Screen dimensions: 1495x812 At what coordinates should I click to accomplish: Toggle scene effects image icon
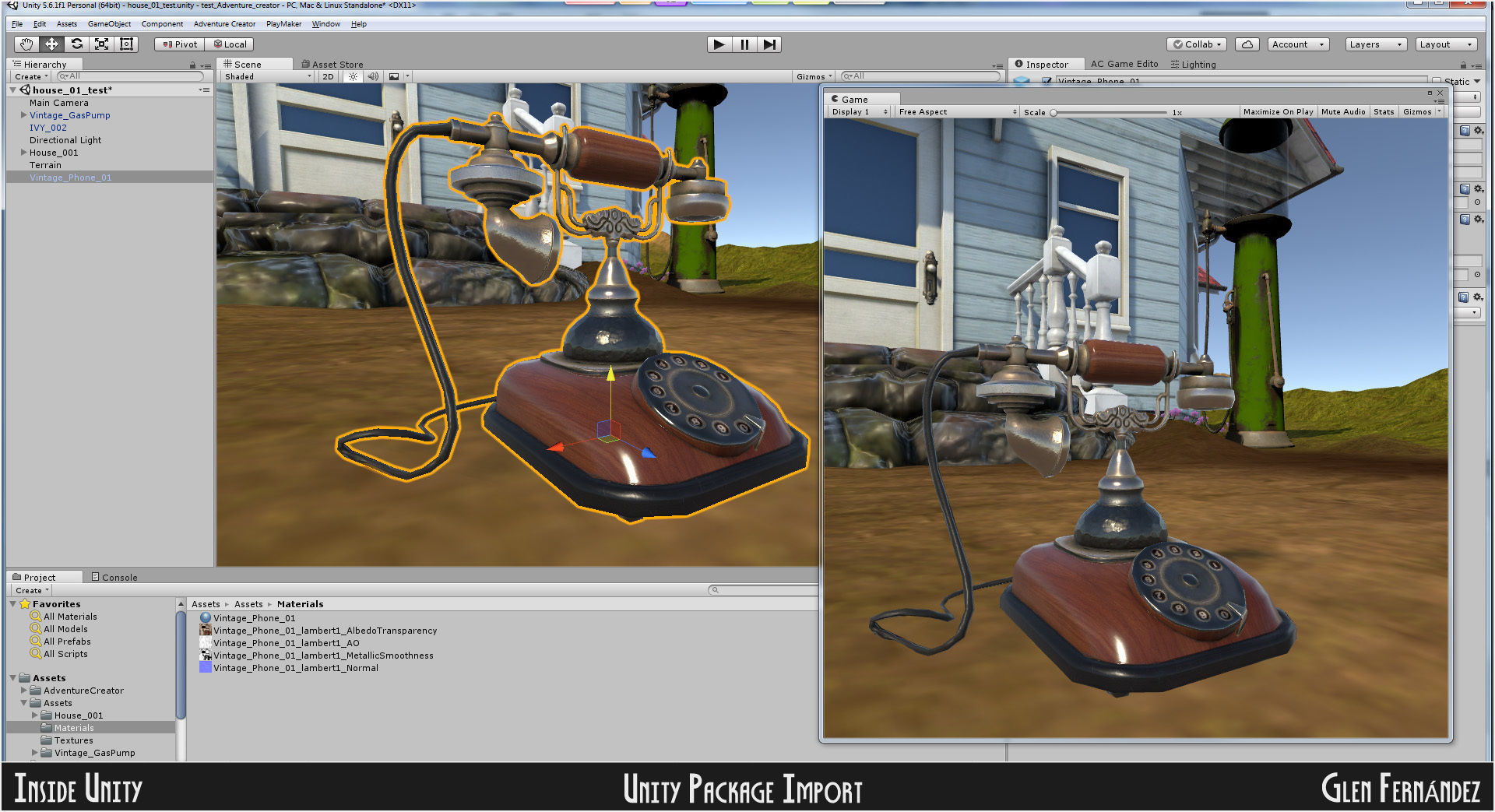pyautogui.click(x=394, y=76)
